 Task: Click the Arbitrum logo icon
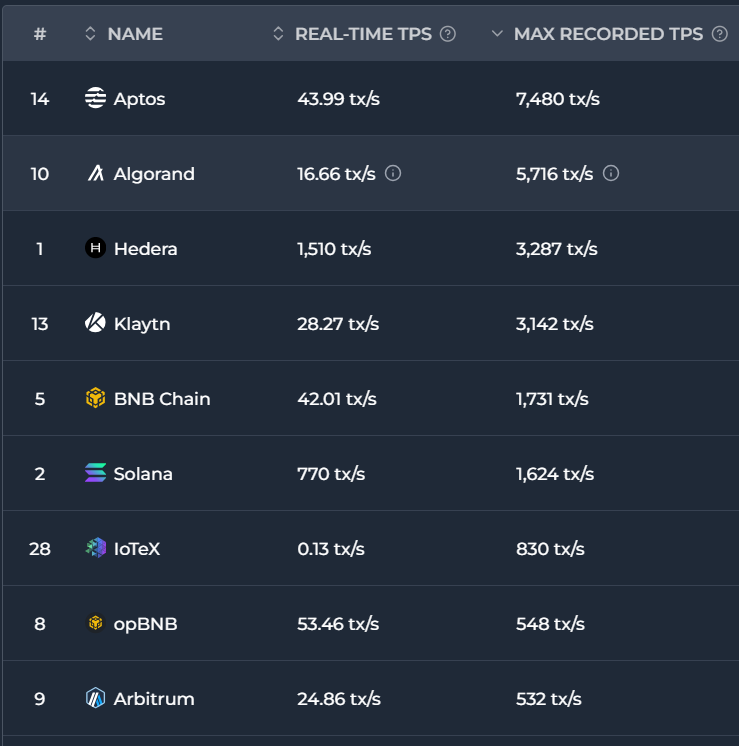95,698
